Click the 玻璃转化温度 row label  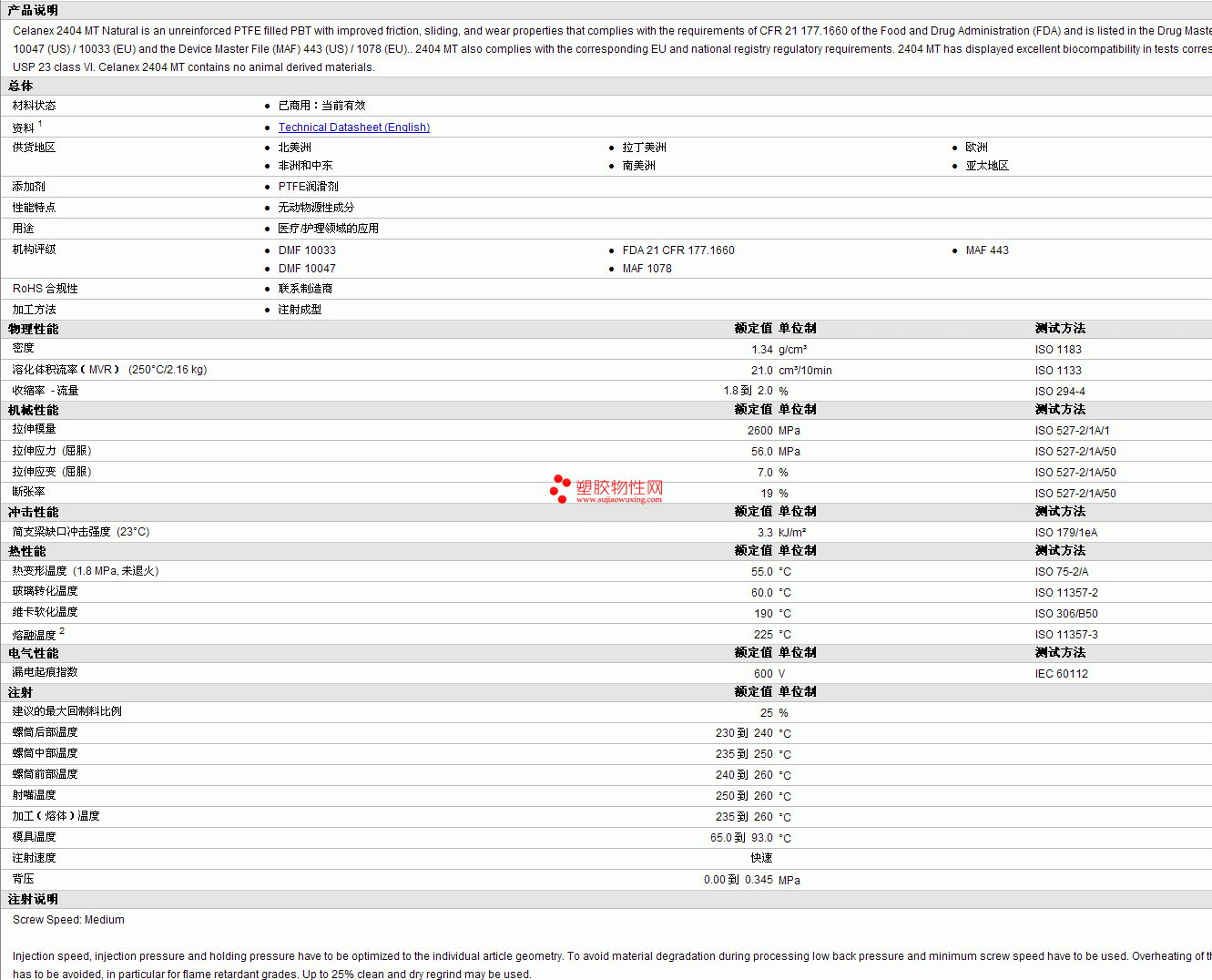click(x=46, y=591)
